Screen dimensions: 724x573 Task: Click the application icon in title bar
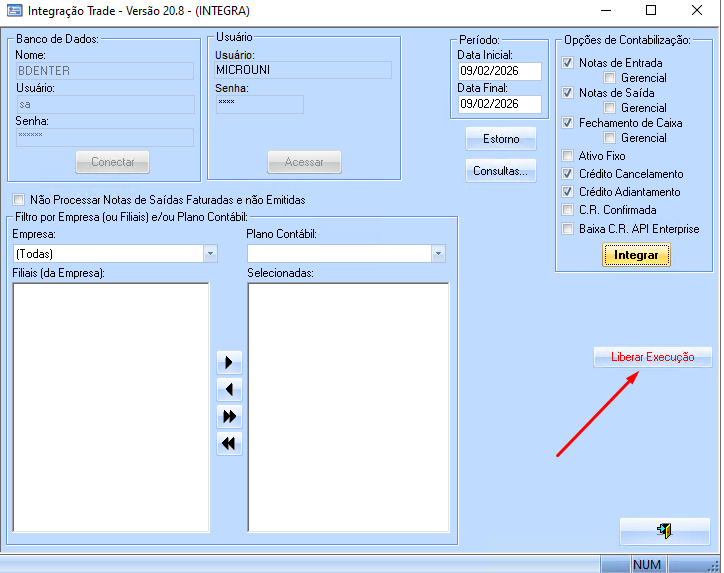pos(13,11)
